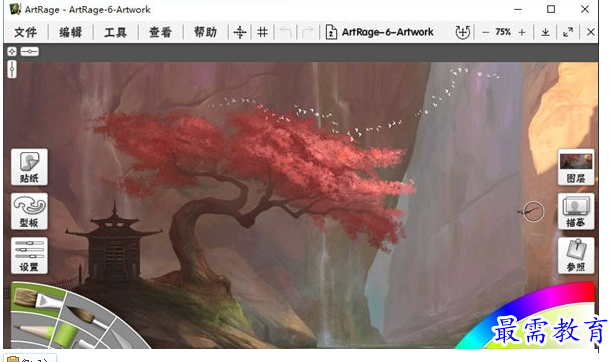This screenshot has width=616, height=362.
Task: Click the Undo arrow
Action: tap(286, 32)
